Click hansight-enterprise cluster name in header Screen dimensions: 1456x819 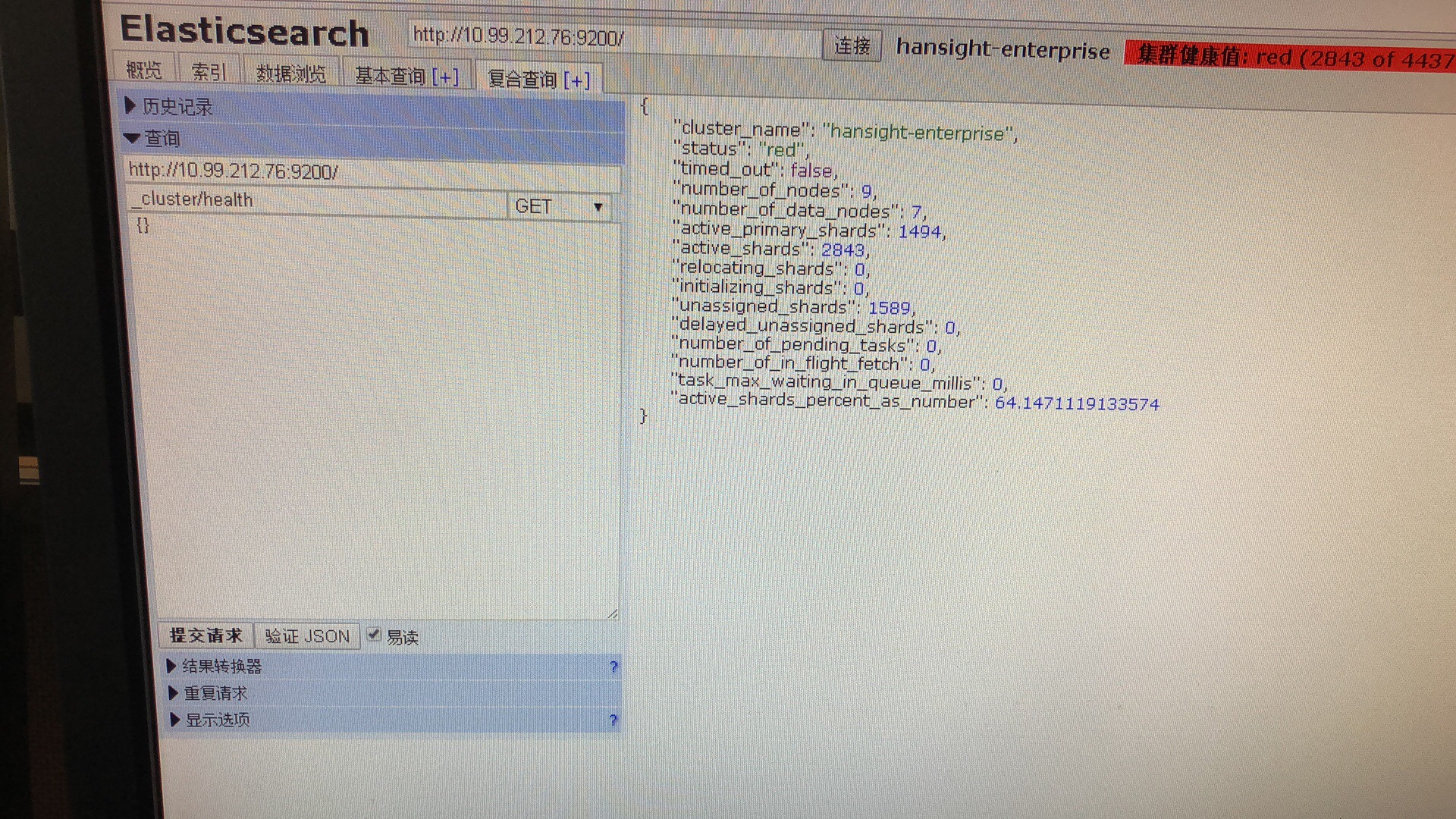pyautogui.click(x=1003, y=49)
